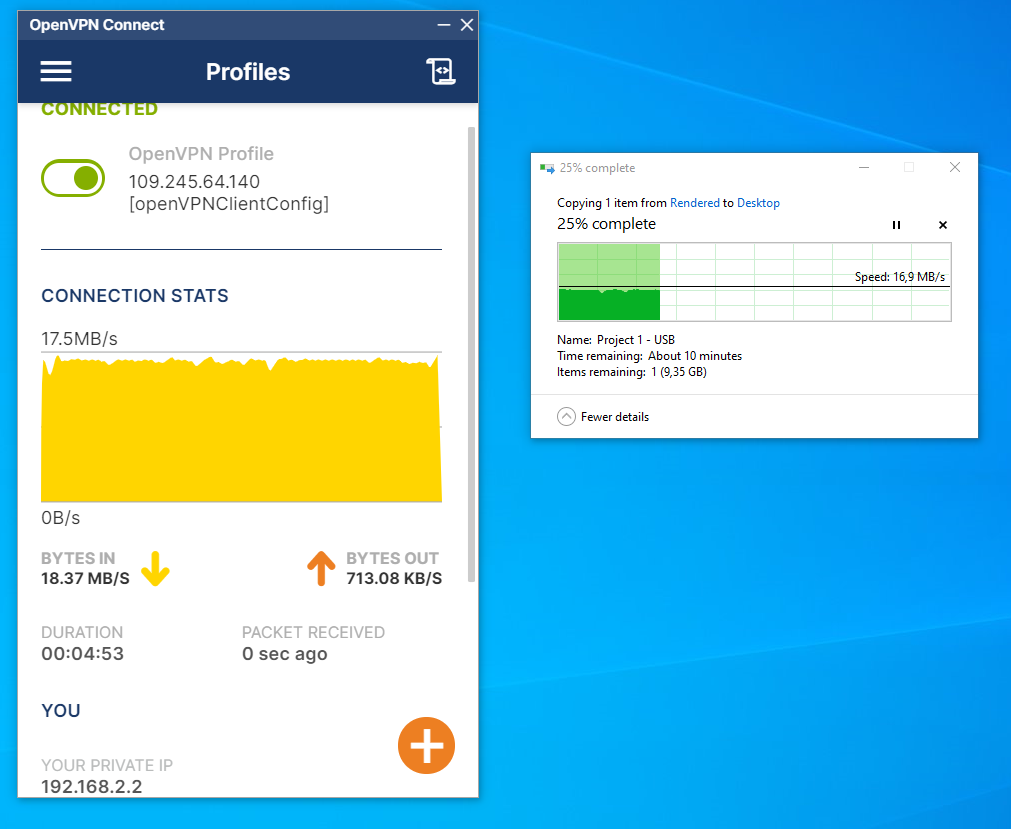The width and height of the screenshot is (1011, 829).
Task: Click the 17.5MB/s graph maximum label
Action: point(79,339)
